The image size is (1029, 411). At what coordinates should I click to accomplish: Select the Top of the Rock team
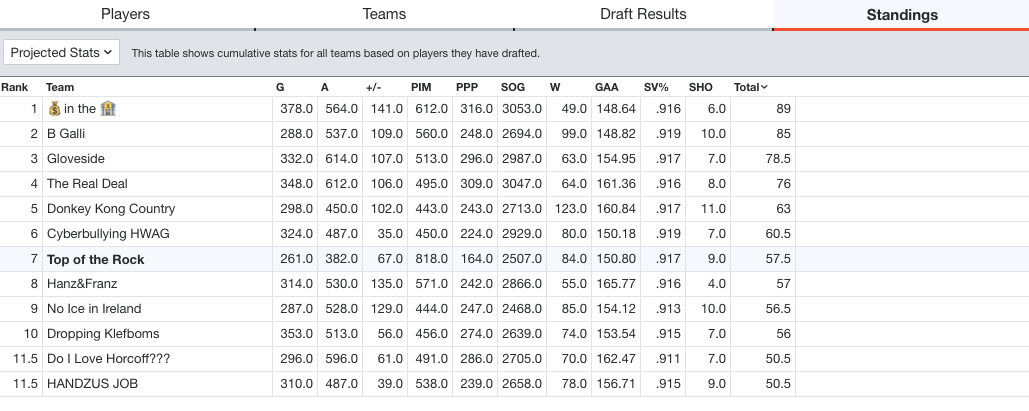[95, 259]
